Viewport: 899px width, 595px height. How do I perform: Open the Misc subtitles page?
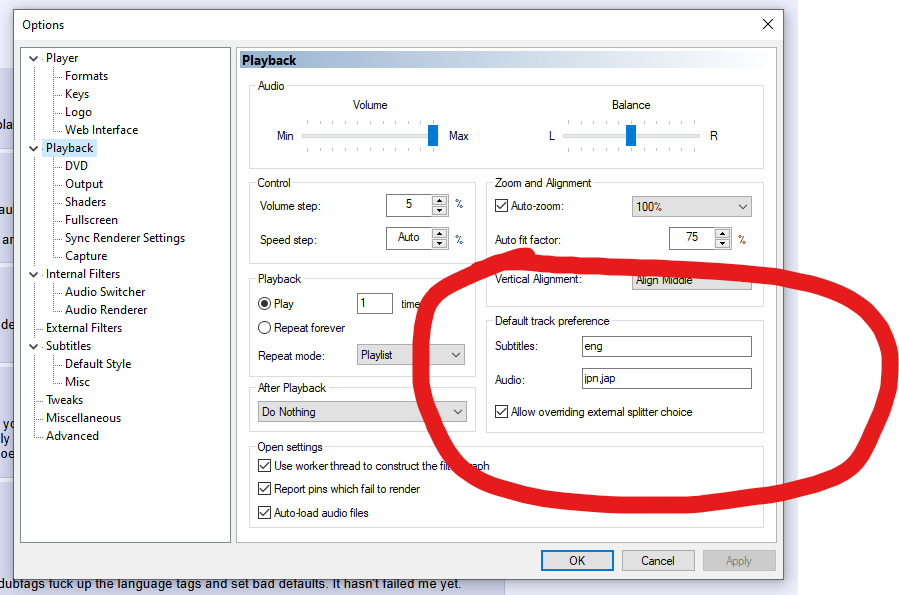(x=77, y=382)
